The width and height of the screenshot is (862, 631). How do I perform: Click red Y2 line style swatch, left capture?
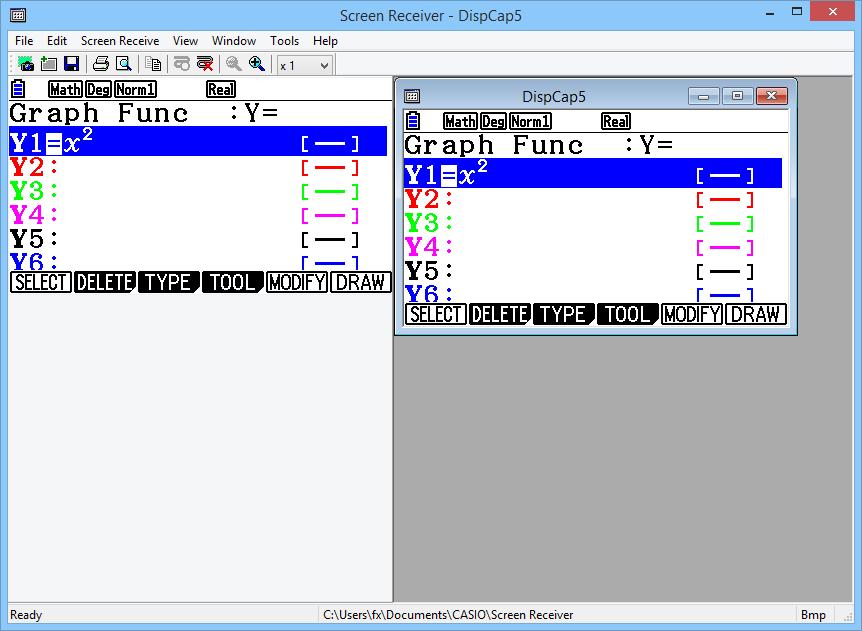(x=330, y=168)
